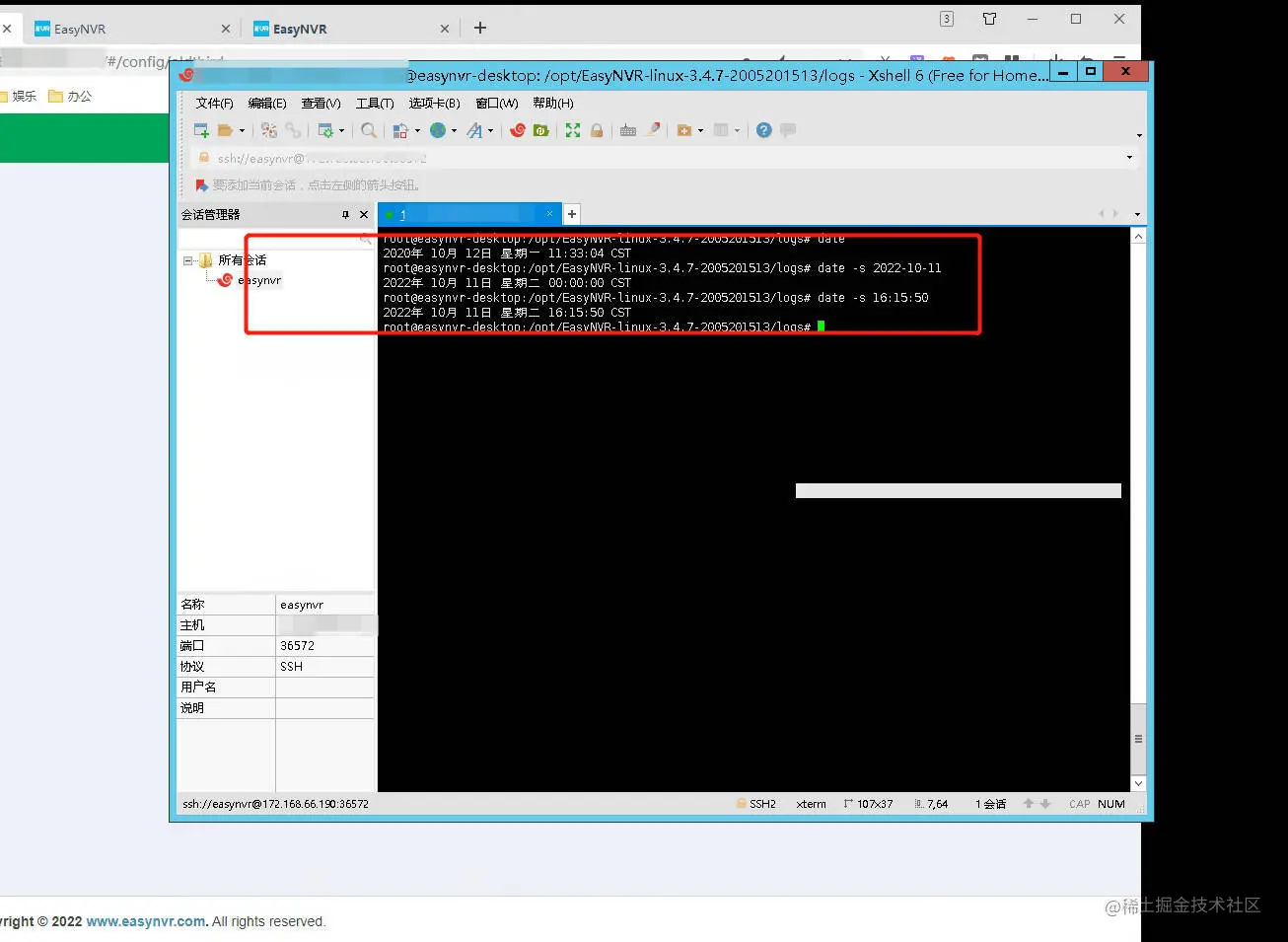Click xterm in the status bar
1288x942 pixels.
coord(812,804)
